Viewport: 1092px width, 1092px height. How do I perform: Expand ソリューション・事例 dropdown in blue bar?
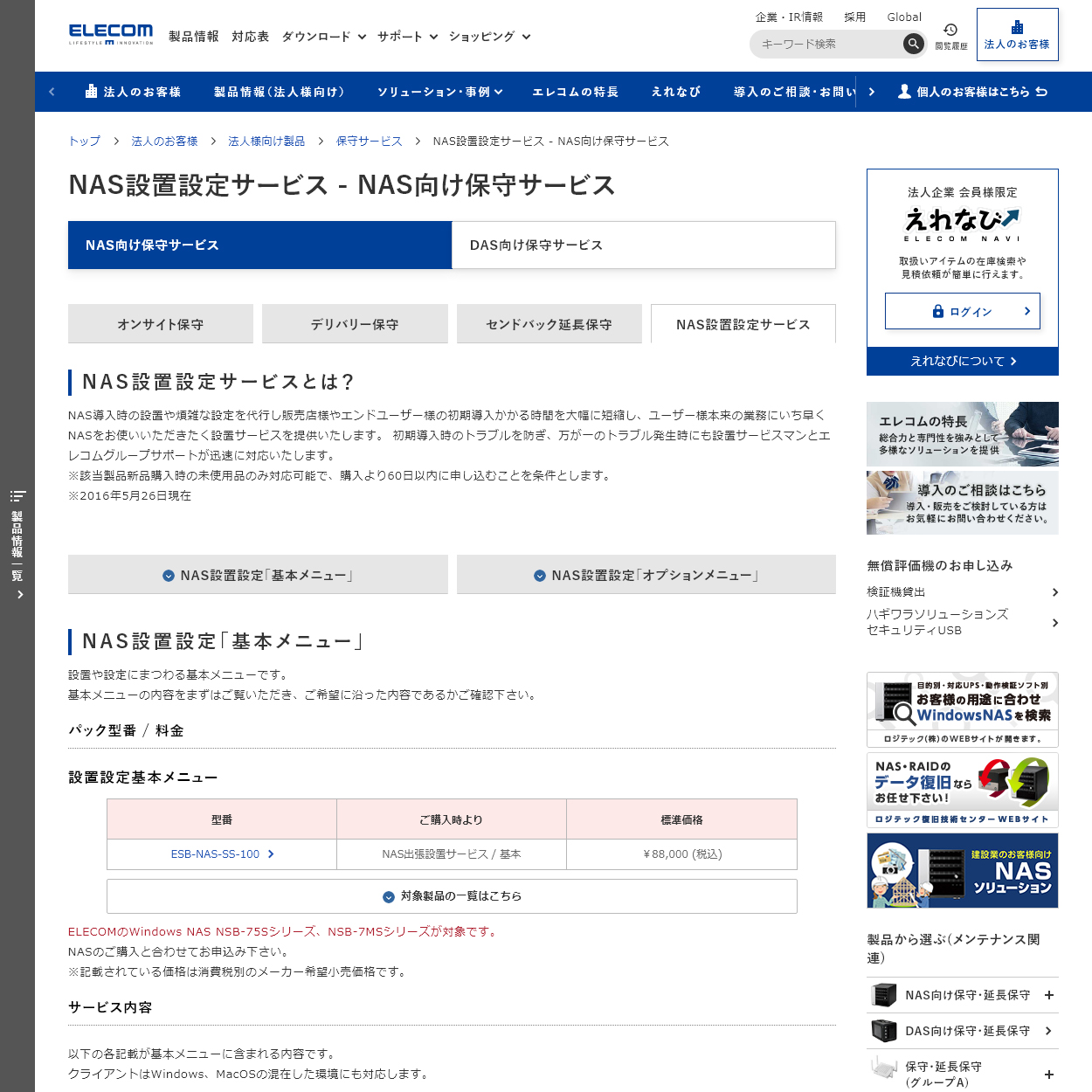pos(439,92)
